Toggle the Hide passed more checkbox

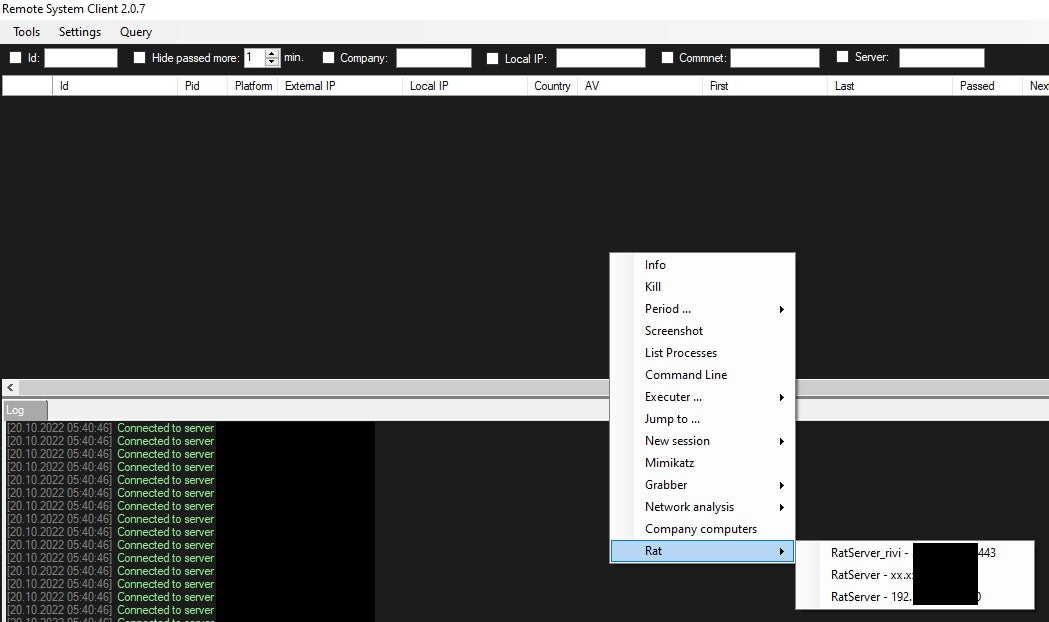click(140, 58)
